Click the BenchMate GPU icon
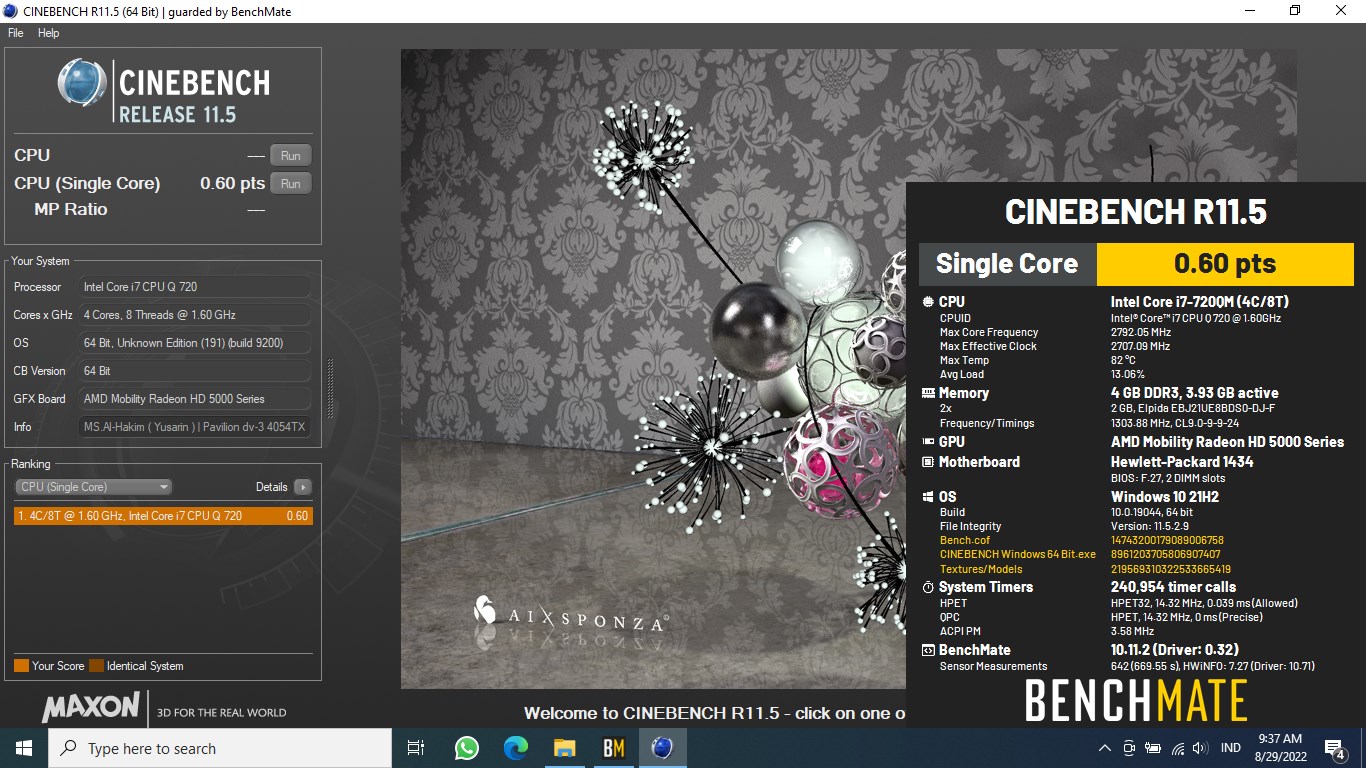This screenshot has height=768, width=1366. pos(928,442)
